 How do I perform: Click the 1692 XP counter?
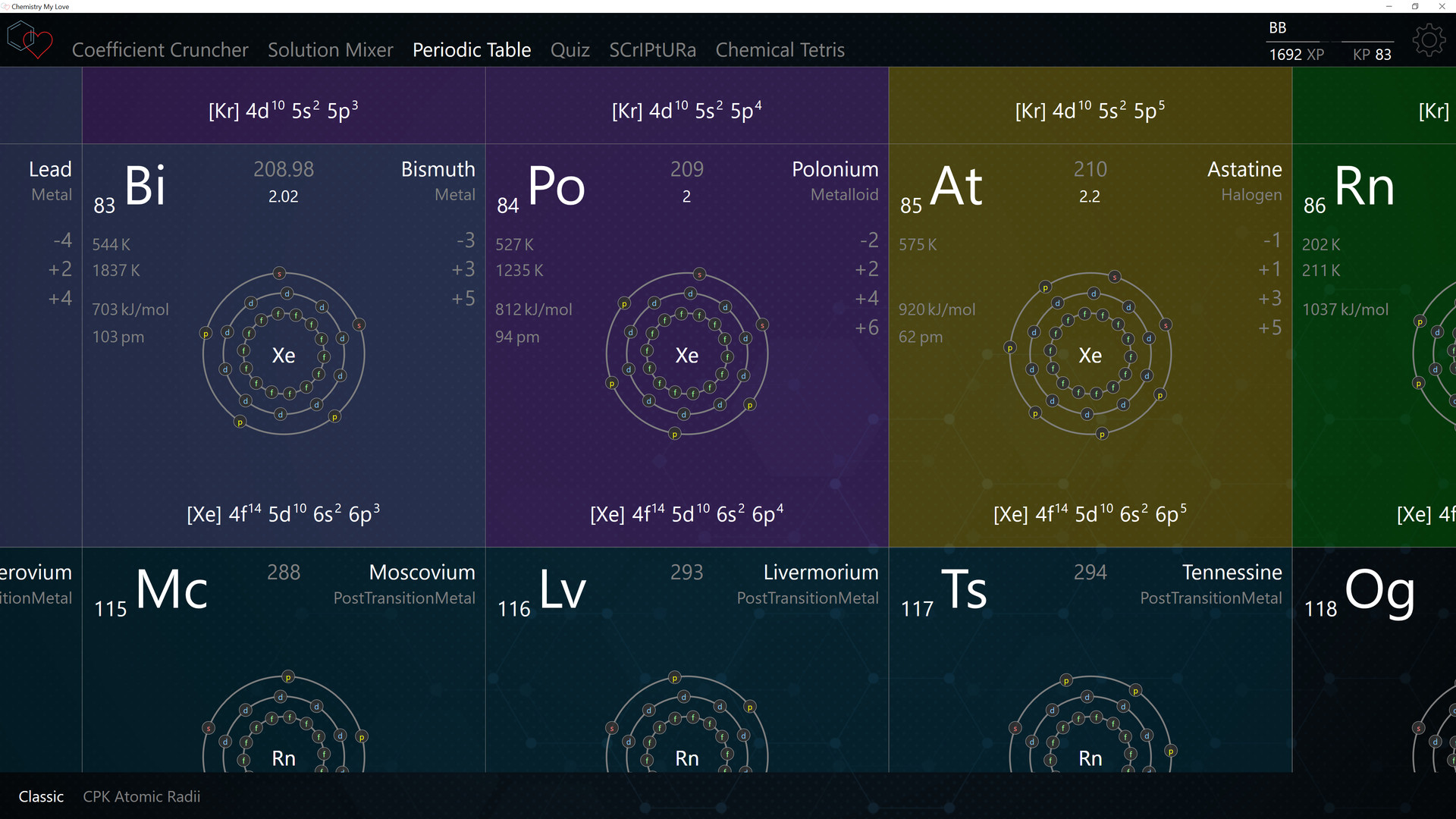click(1297, 55)
